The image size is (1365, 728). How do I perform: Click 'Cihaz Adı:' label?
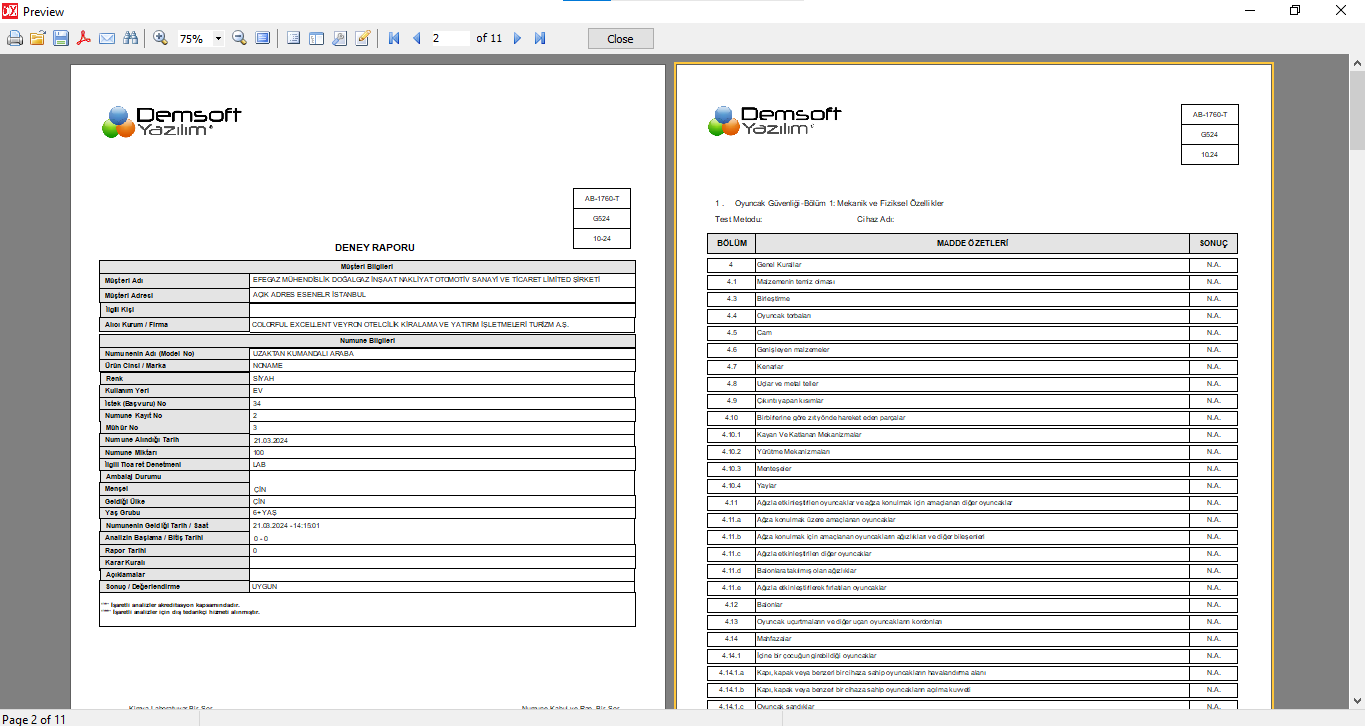(x=875, y=219)
